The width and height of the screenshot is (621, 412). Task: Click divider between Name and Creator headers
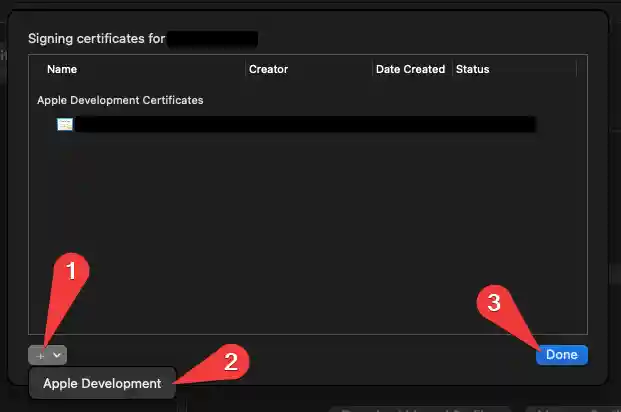click(x=245, y=69)
